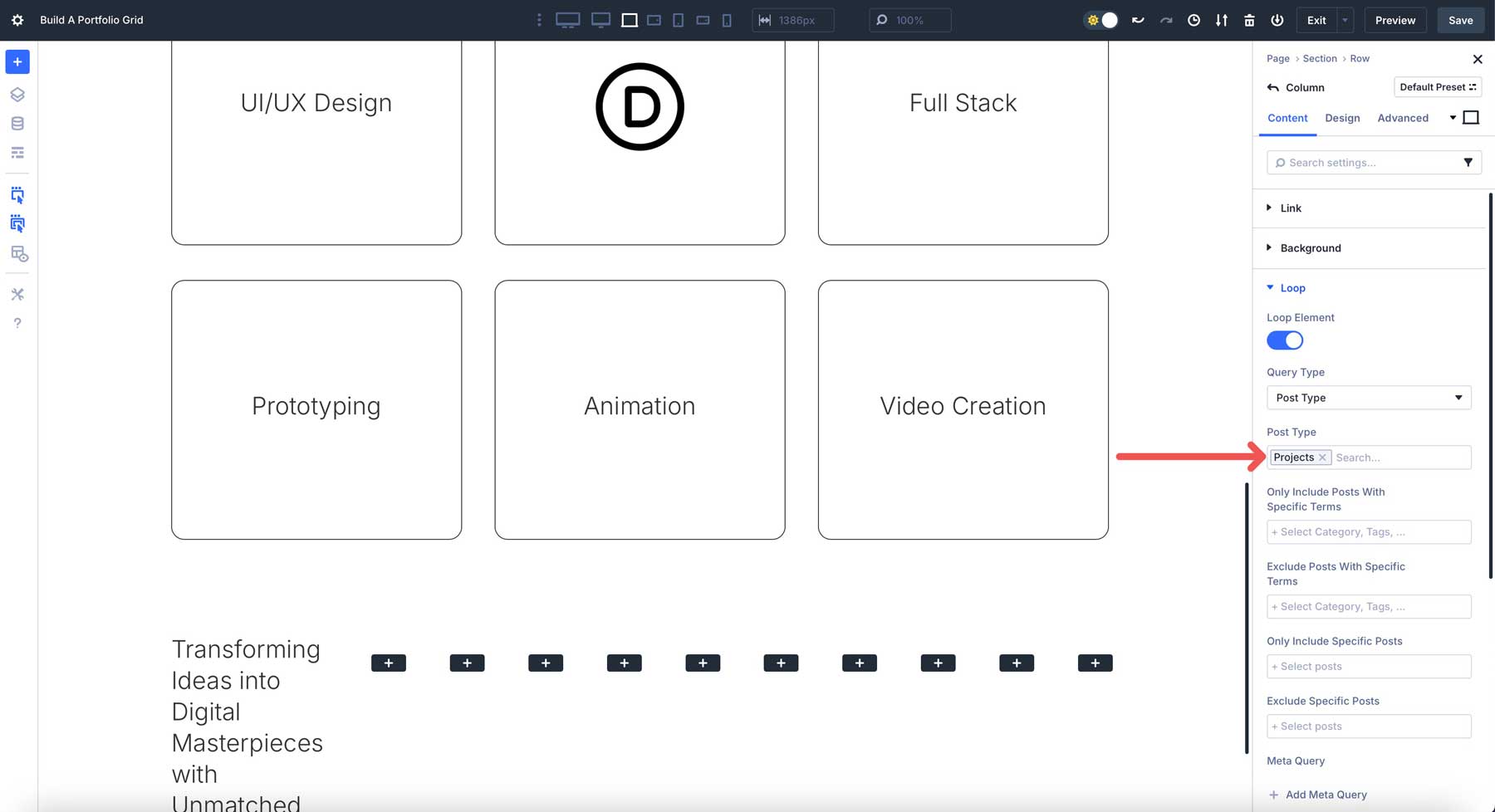
Task: Click the Help question mark icon
Action: (x=17, y=323)
